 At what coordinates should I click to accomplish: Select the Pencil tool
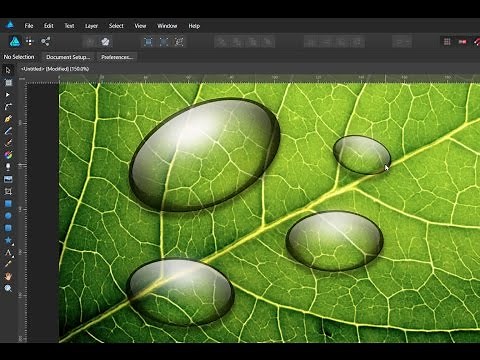pos(8,131)
